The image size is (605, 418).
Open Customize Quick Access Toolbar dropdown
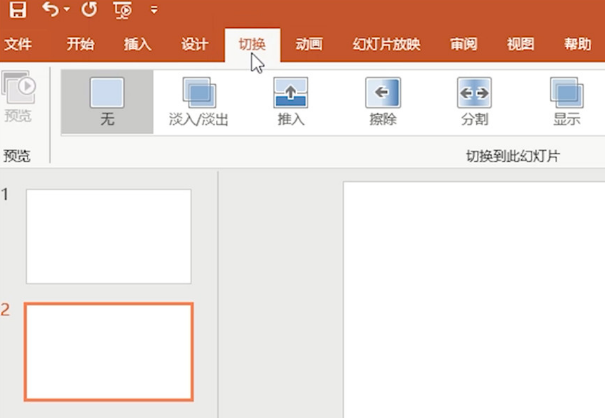154,10
